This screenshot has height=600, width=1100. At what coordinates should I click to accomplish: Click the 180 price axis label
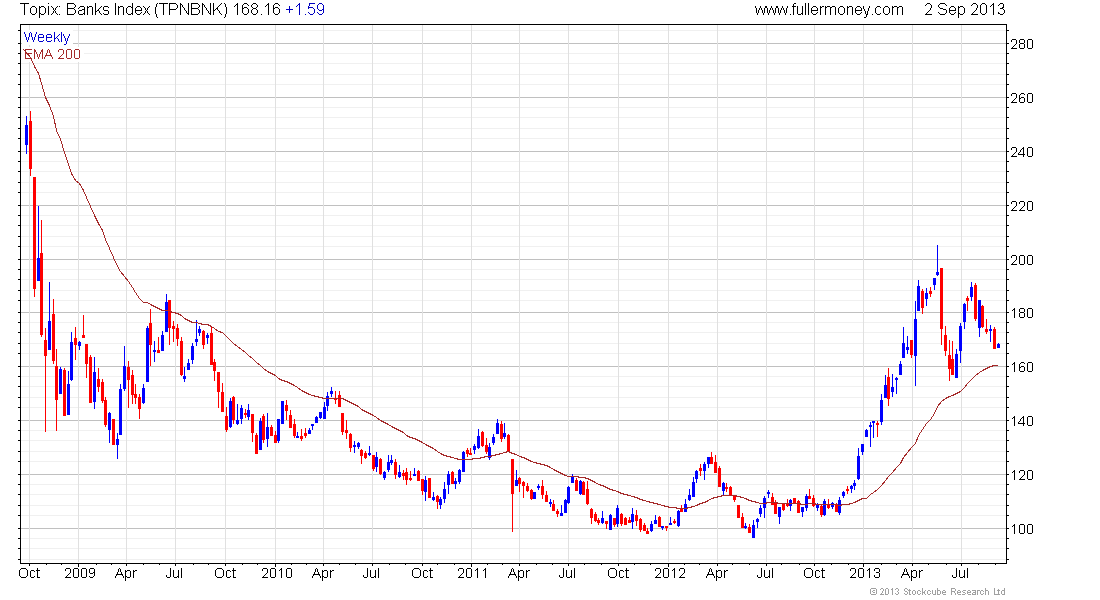point(1021,314)
